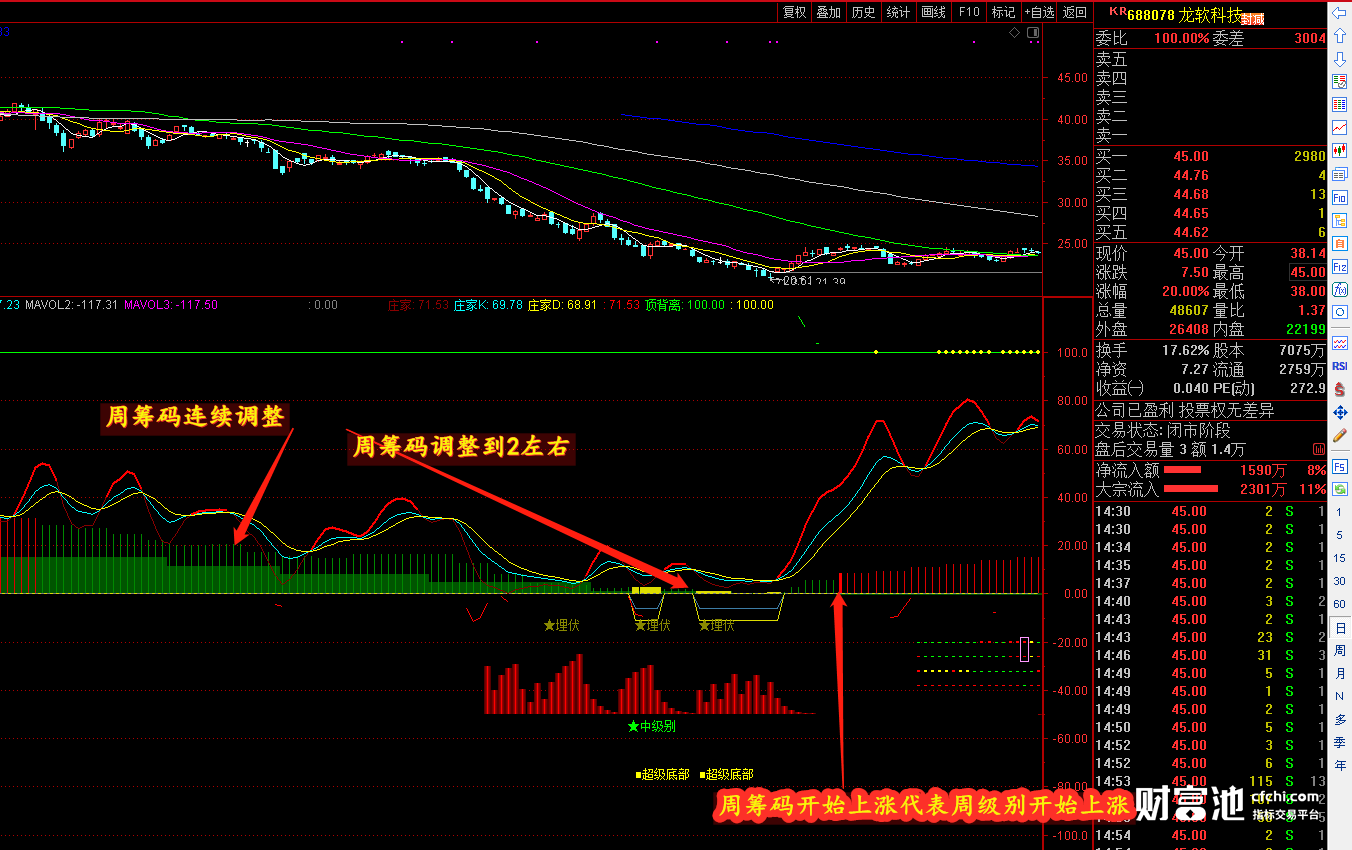Select the 月 monthly period
Image resolution: width=1352 pixels, height=850 pixels.
click(1340, 674)
